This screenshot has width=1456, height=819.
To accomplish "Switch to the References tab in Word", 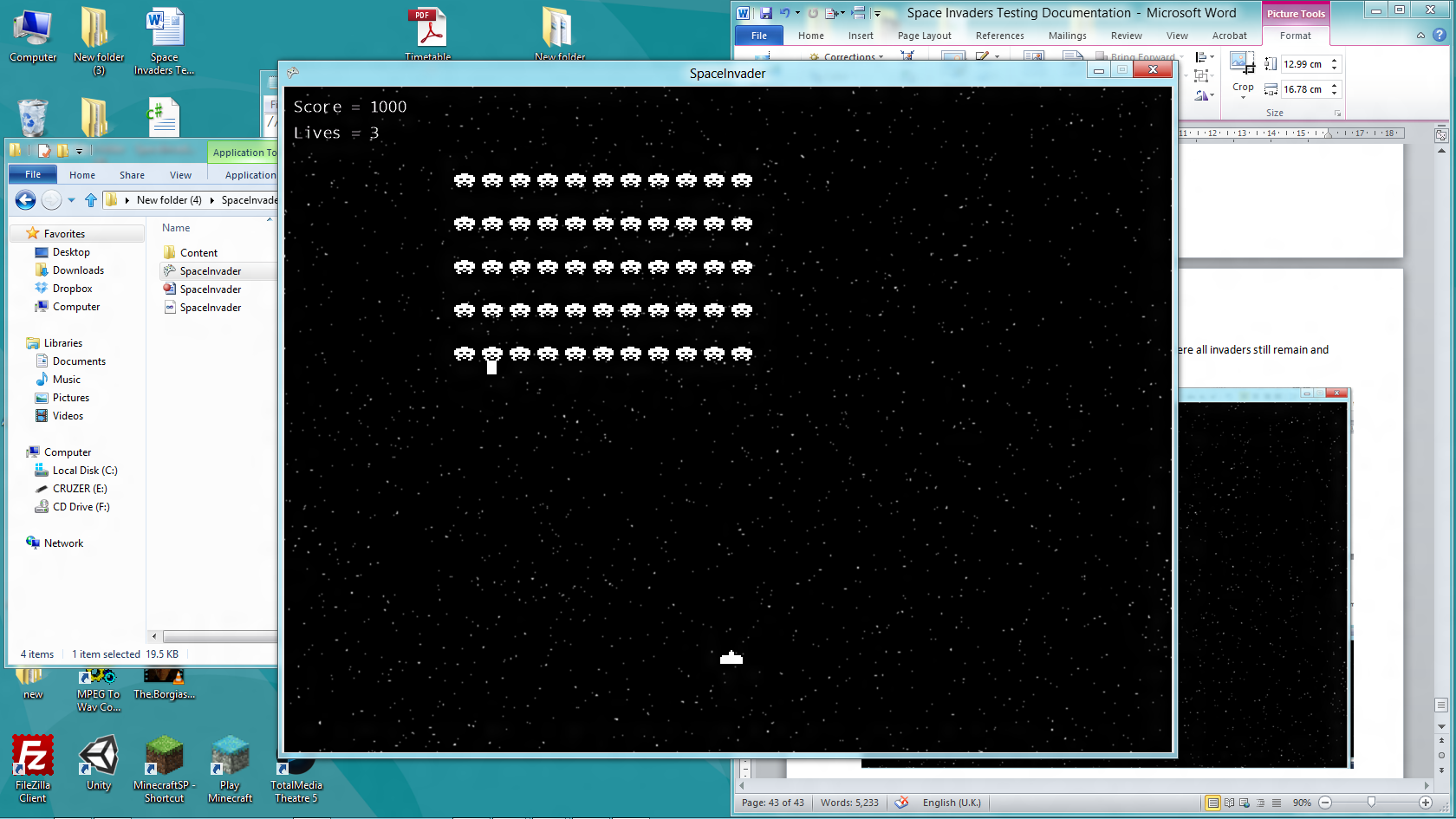I will [x=999, y=36].
